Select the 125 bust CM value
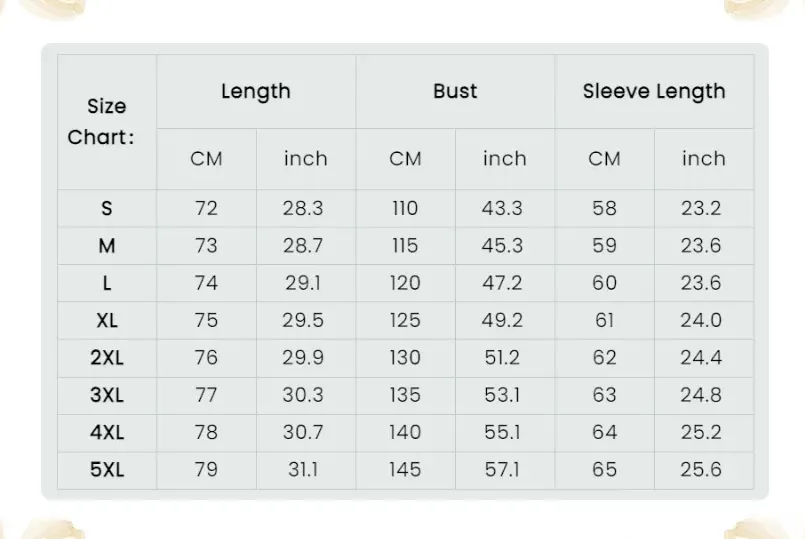Viewport: 805px width, 539px height. [405, 321]
